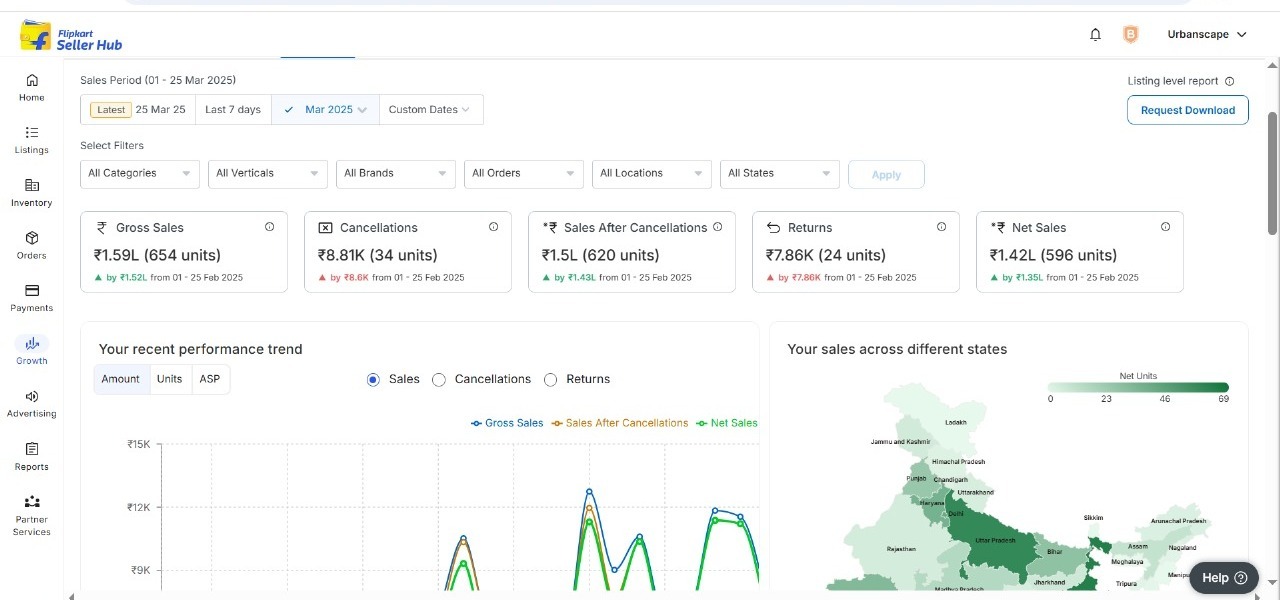Select the Sales radio button
This screenshot has height=600, width=1280.
point(373,380)
